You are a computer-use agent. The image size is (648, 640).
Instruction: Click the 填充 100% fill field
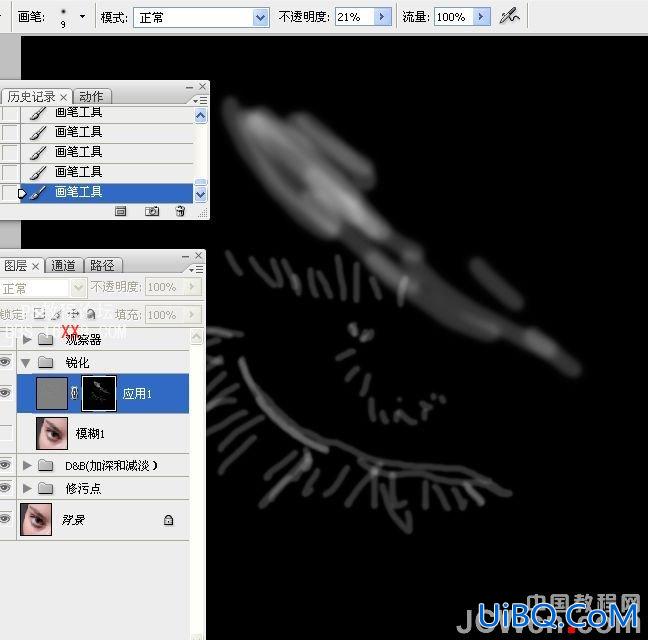click(x=165, y=315)
